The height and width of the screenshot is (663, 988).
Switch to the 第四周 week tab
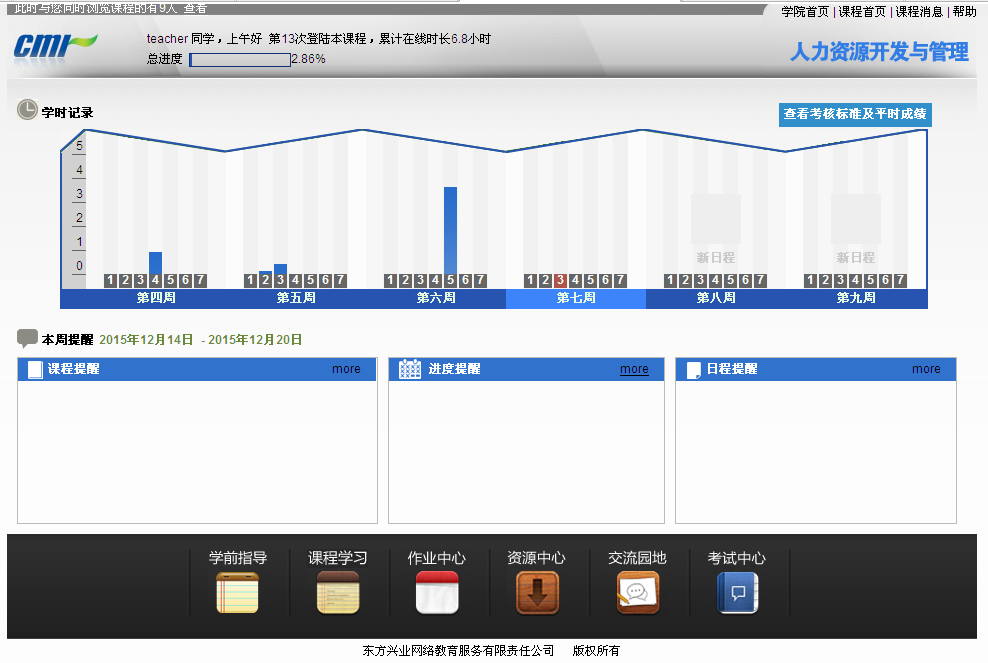tap(156, 298)
